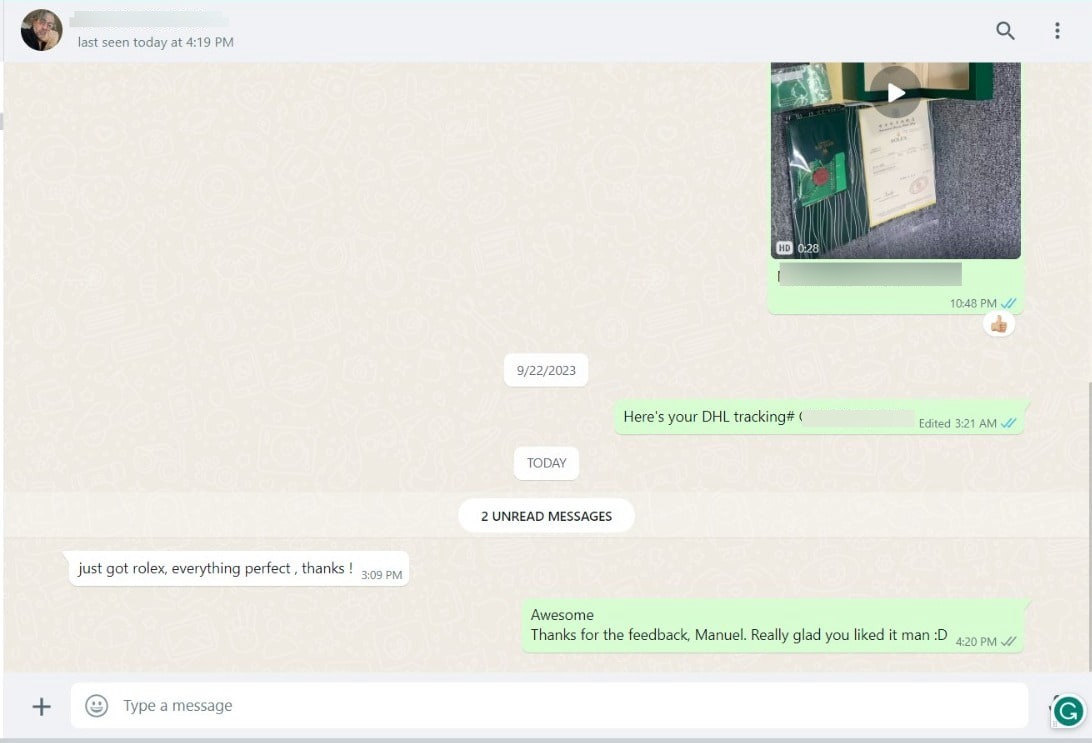Image resolution: width=1092 pixels, height=743 pixels.
Task: Click the 'last seen today' status text
Action: tap(156, 42)
